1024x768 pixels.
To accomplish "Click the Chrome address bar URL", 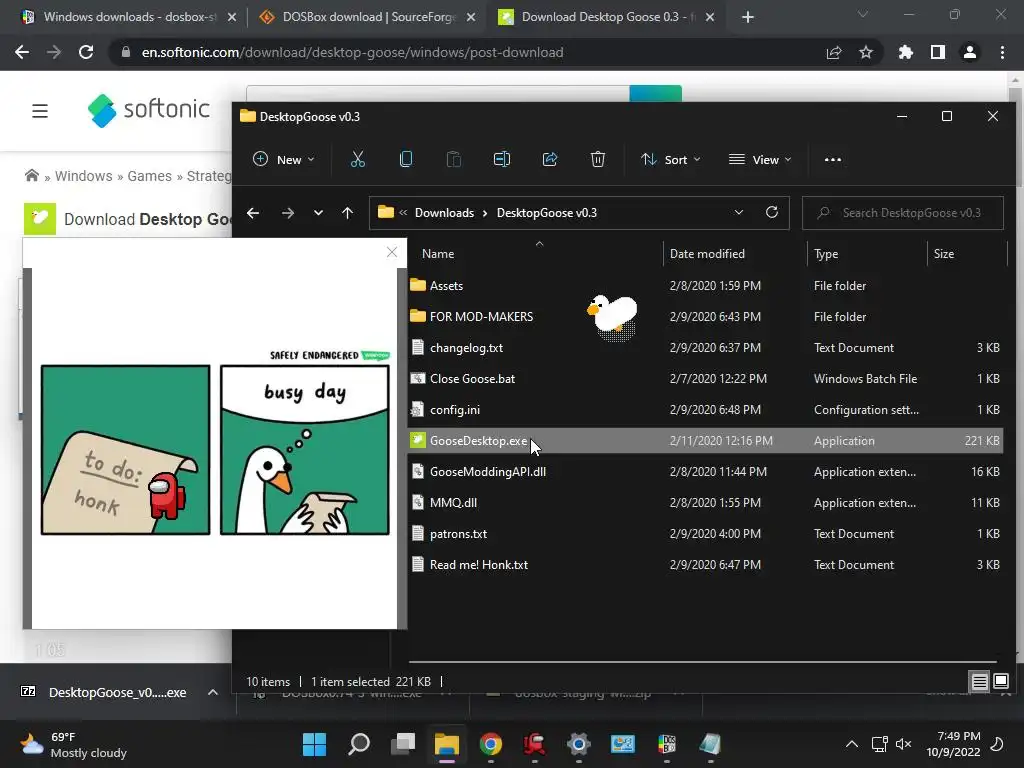I will 352,52.
